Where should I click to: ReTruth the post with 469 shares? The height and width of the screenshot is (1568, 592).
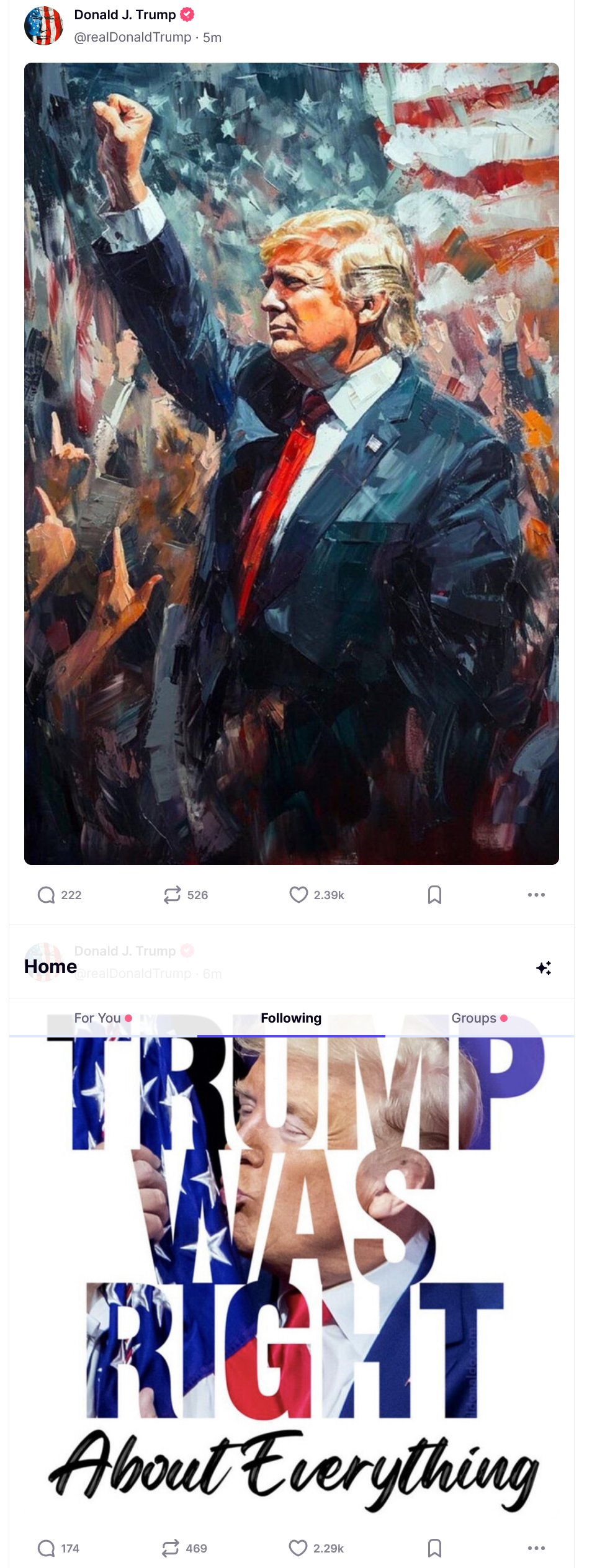click(x=184, y=1548)
